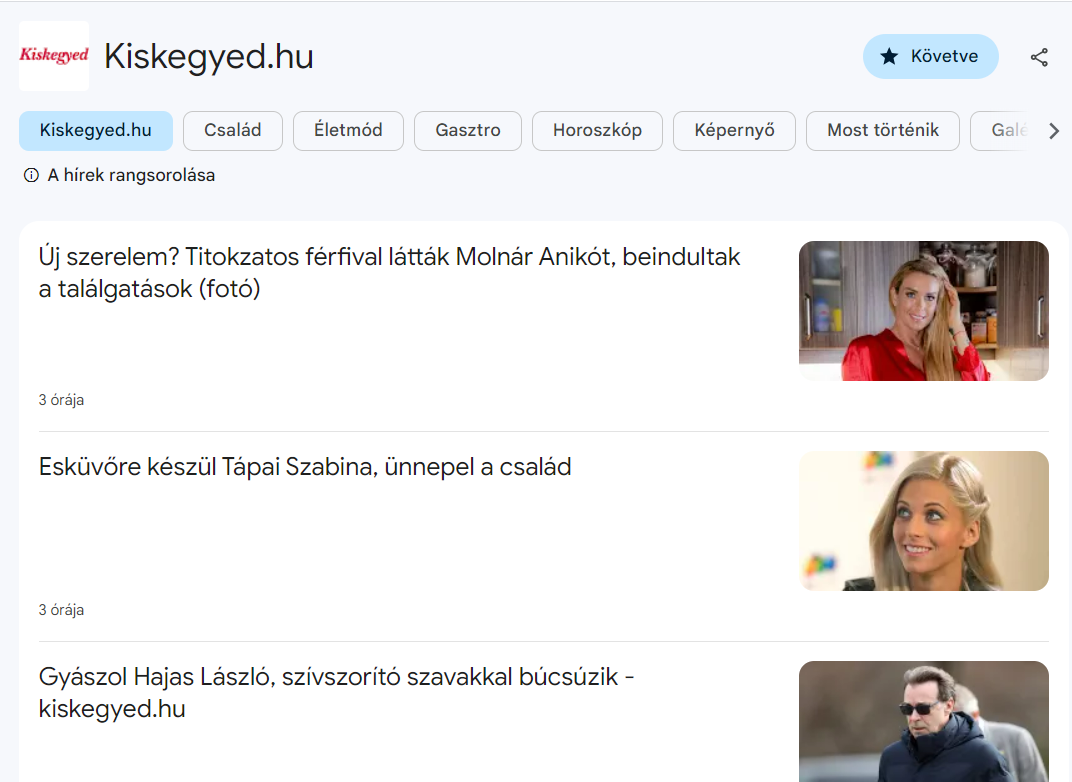
Task: Open the Tápai Szabina wedding headline
Action: 305,467
